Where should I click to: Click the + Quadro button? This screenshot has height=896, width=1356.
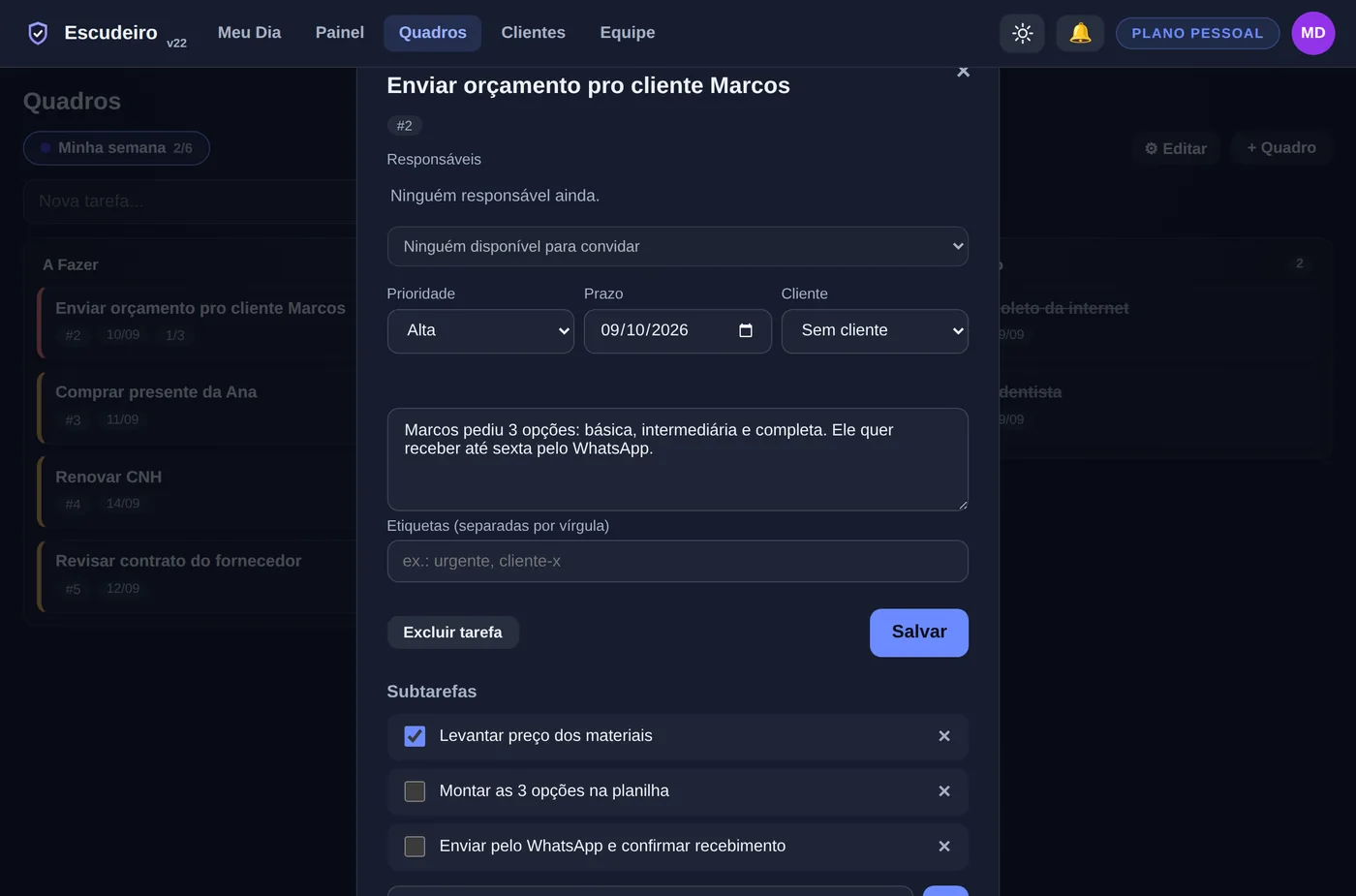point(1281,148)
